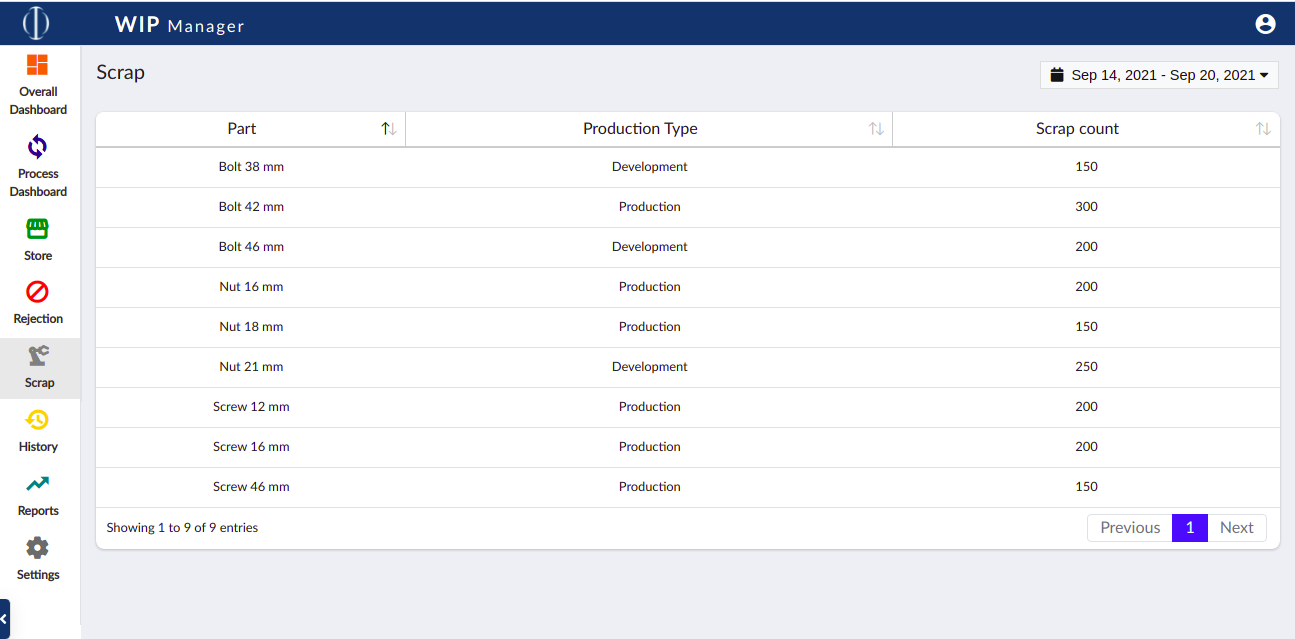Click the Screw 12 mm part cell
Viewport: 1295px width, 639px height.
pos(251,407)
